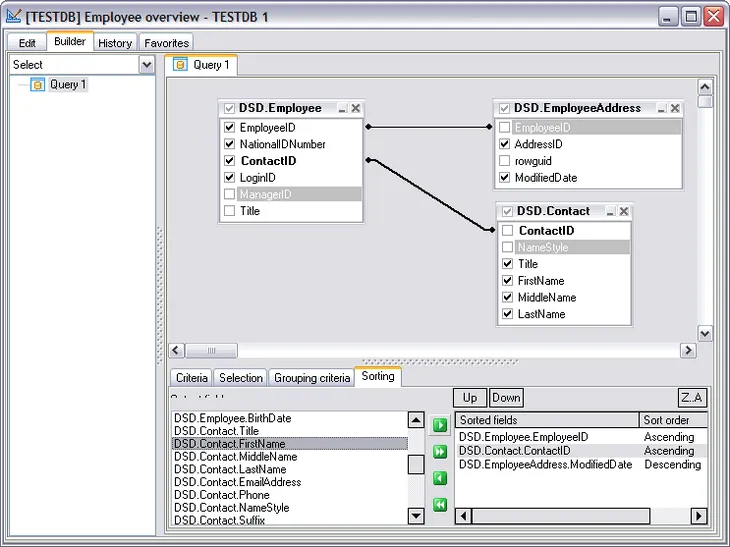The width and height of the screenshot is (730, 547).
Task: Remove all sorted fields with double-left arrow
Action: coord(439,505)
